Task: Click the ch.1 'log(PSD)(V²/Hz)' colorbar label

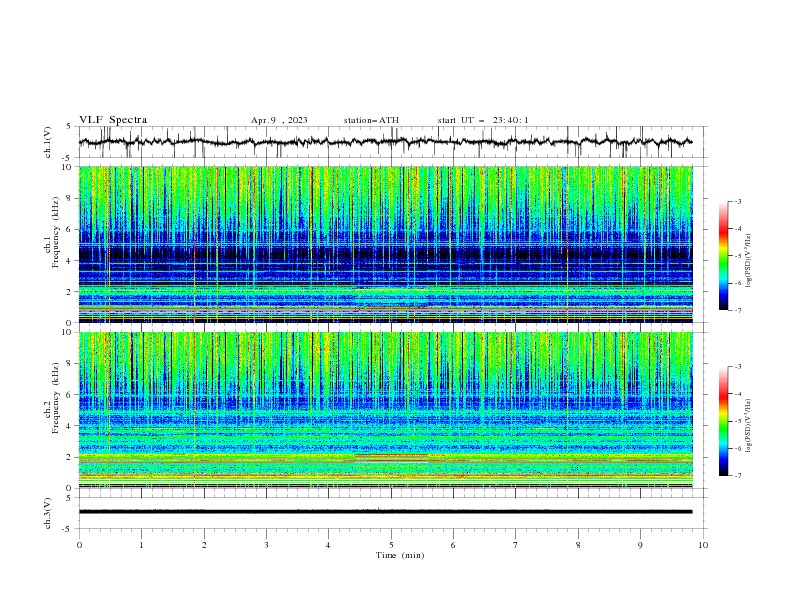Action: click(749, 261)
